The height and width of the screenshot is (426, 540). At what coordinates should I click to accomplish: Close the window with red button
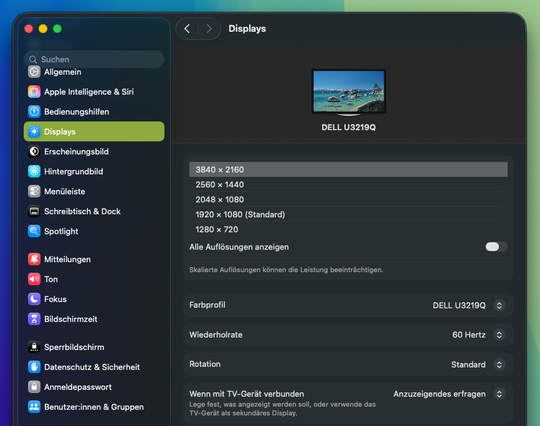point(29,29)
